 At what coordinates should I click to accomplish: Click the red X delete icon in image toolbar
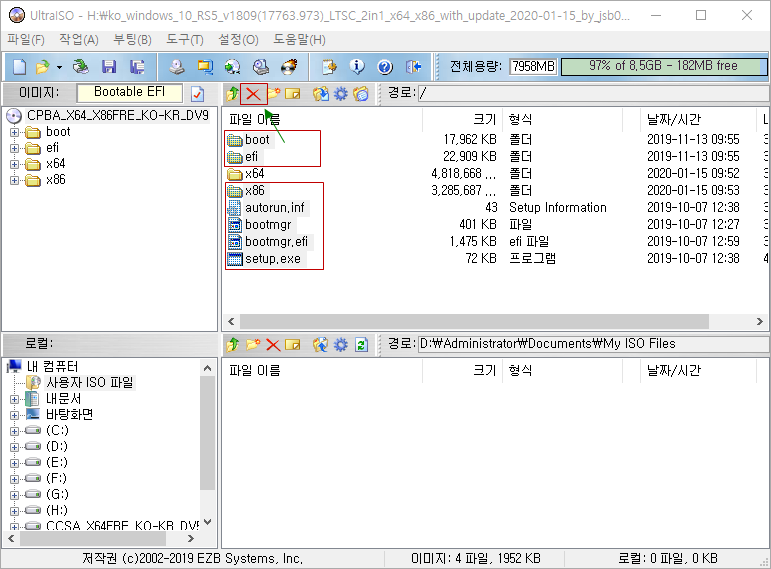coord(253,93)
